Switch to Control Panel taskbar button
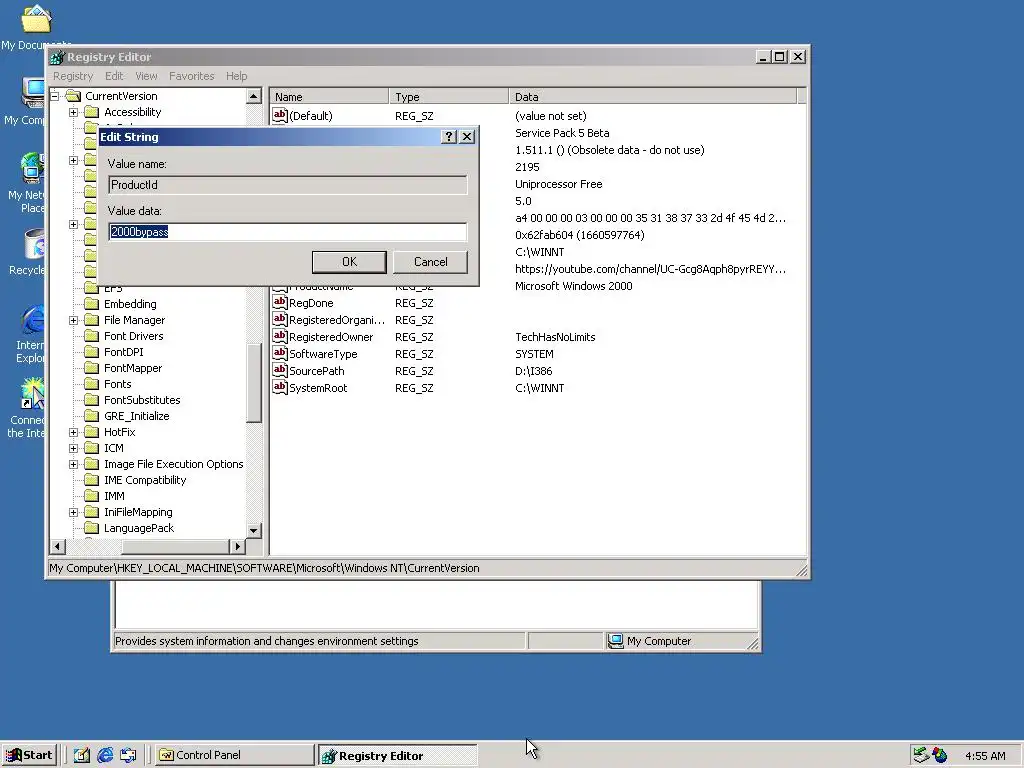This screenshot has width=1024, height=768. (x=234, y=756)
